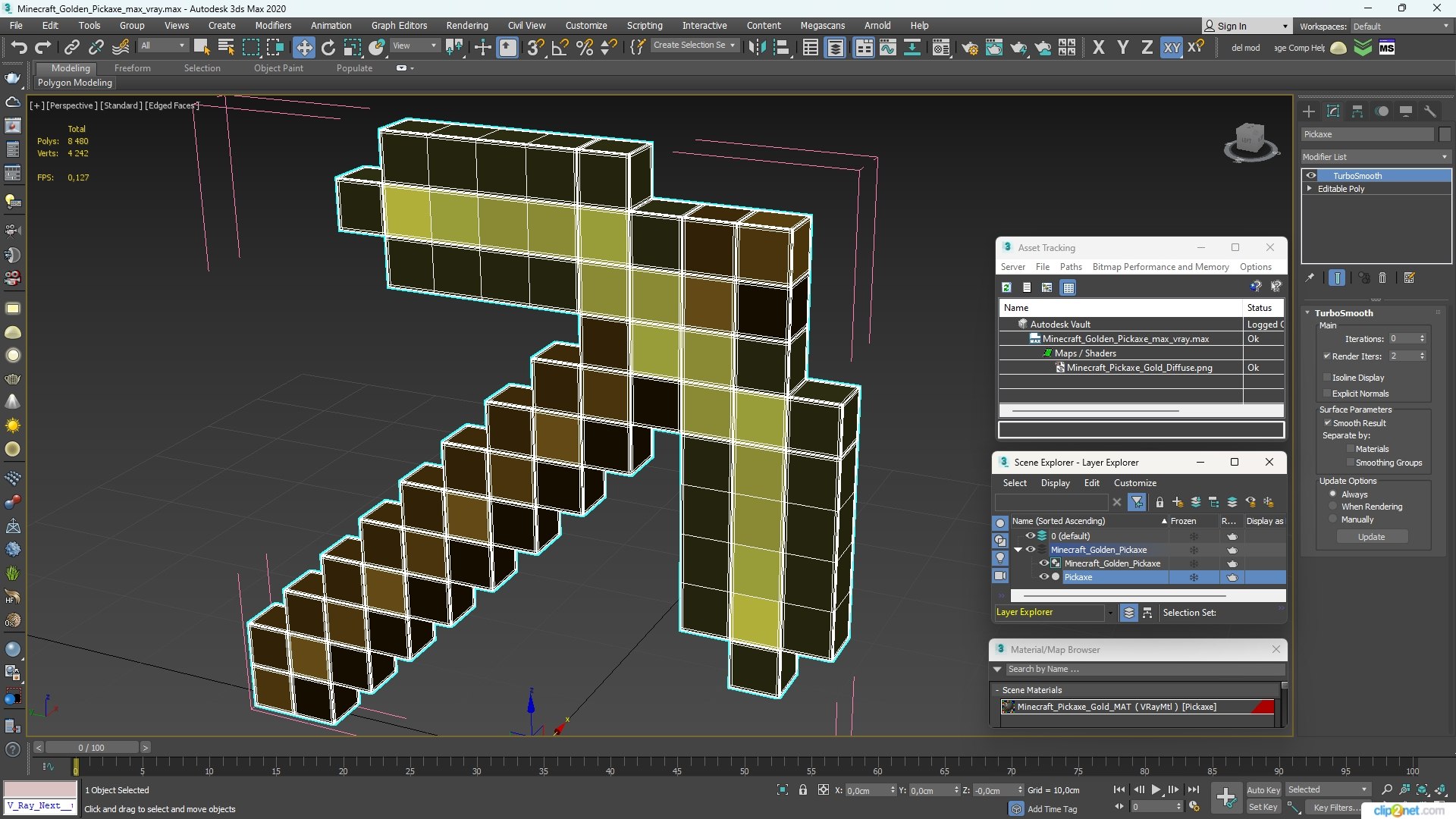Open the Rendering menu

(467, 26)
